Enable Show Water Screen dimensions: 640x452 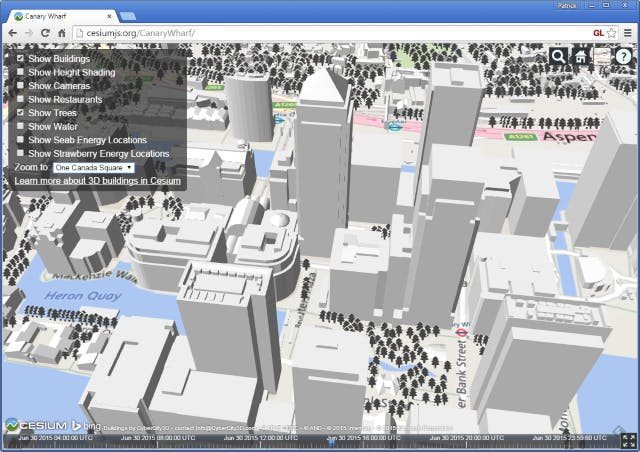tap(20, 126)
